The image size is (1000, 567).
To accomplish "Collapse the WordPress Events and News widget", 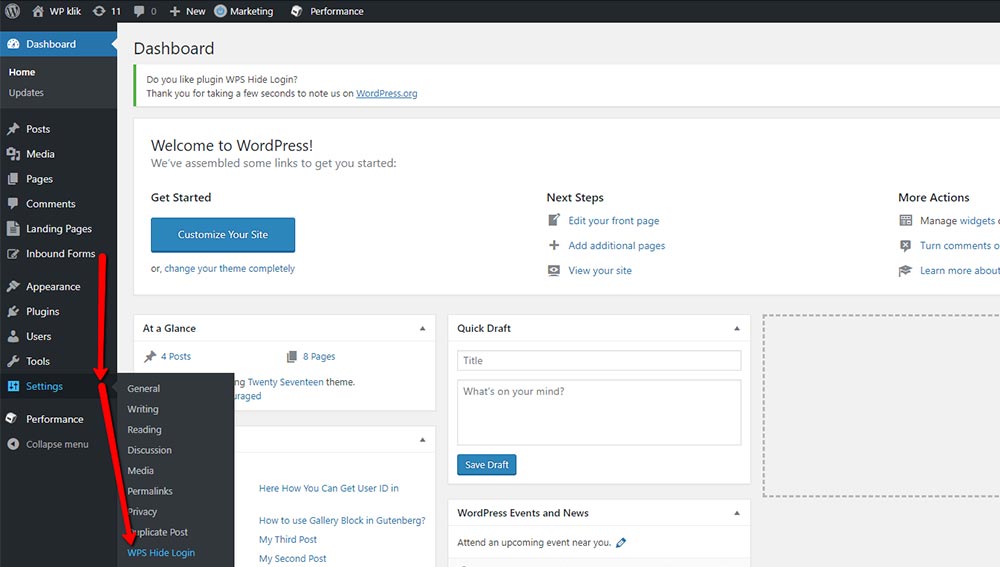I will pyautogui.click(x=737, y=513).
